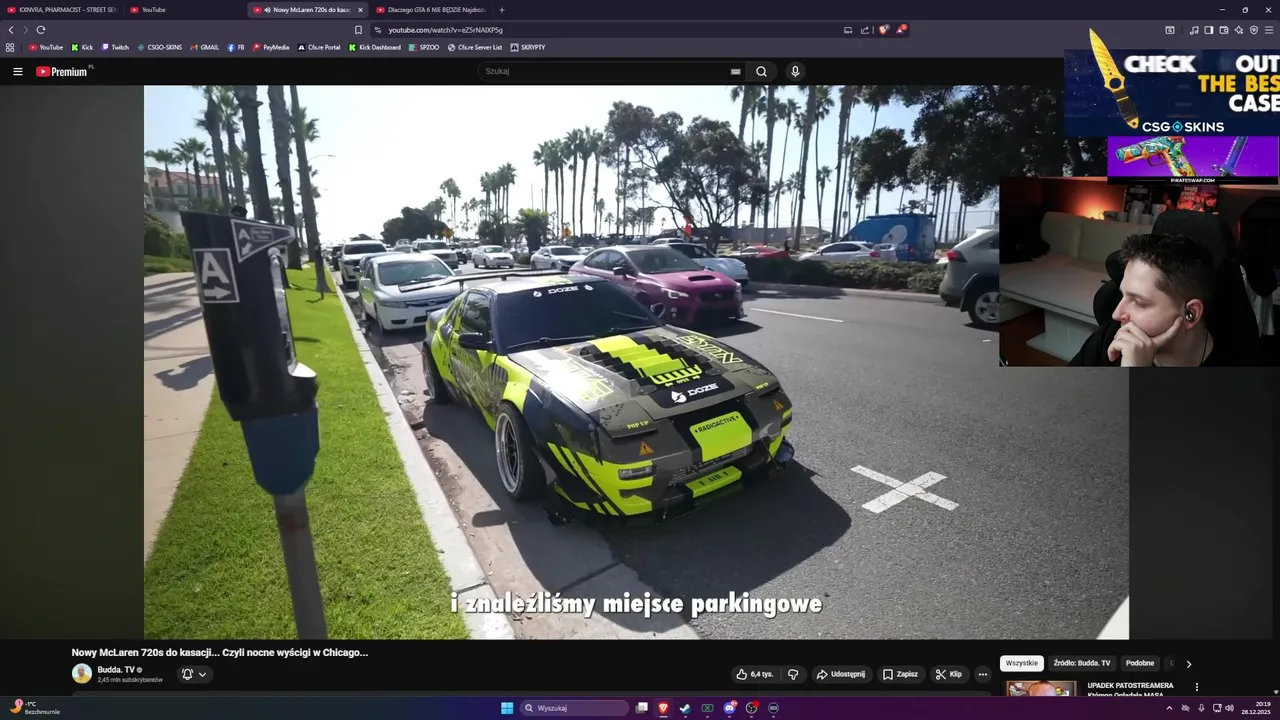Open YouTube bookmark
The height and width of the screenshot is (720, 1280).
46,47
